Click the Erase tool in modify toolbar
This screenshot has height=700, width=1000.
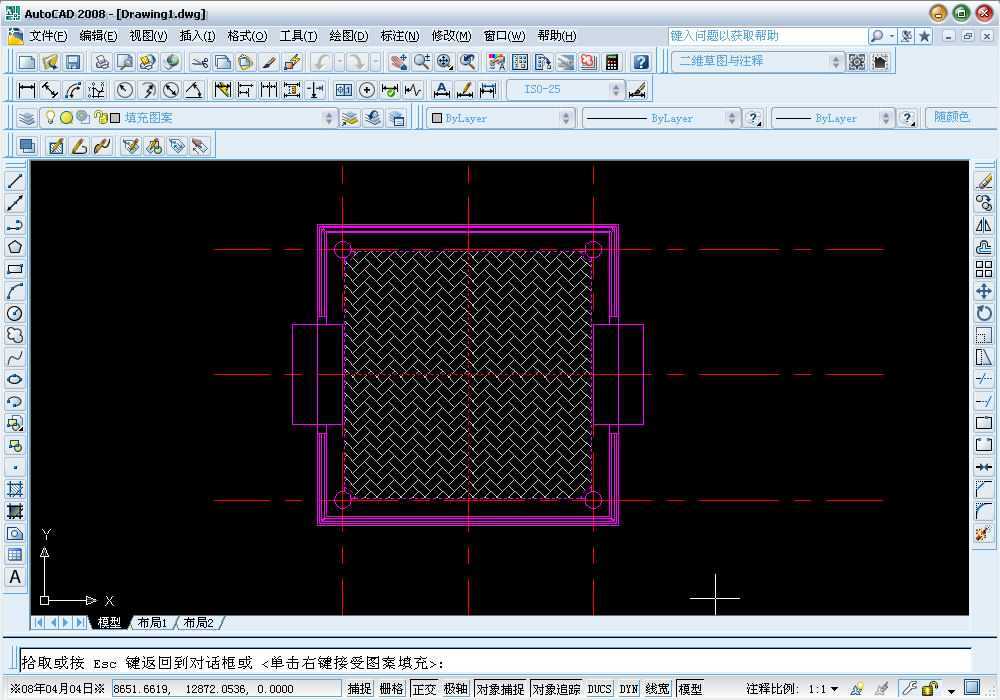(984, 182)
